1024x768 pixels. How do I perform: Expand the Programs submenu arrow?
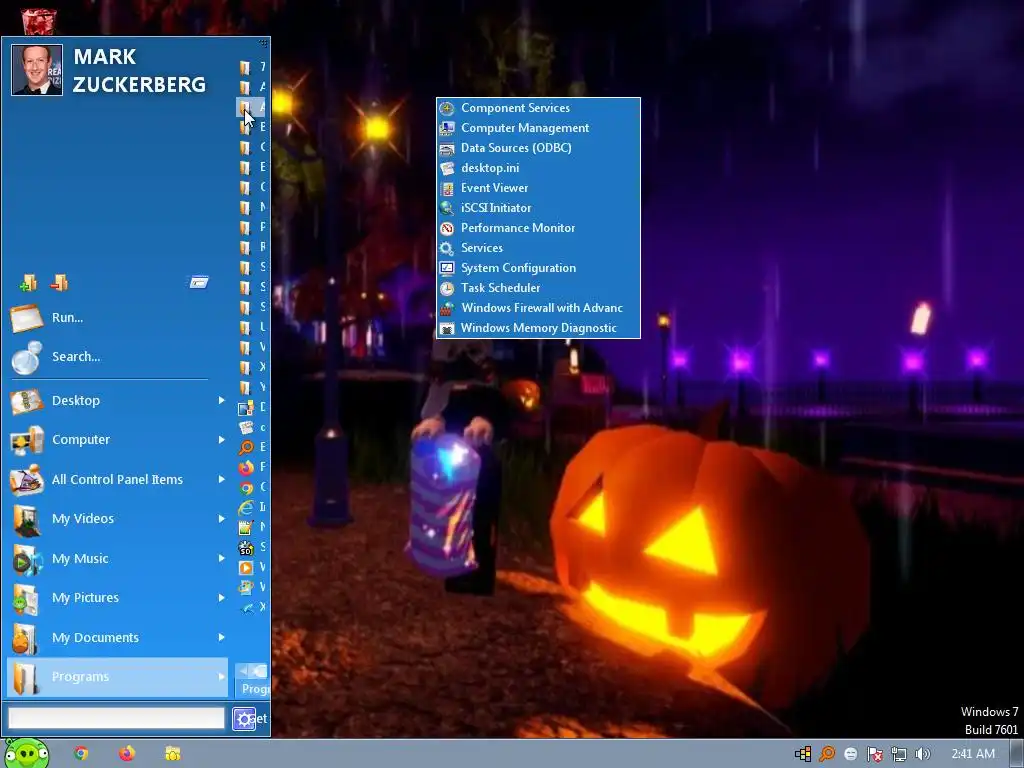[x=221, y=677]
